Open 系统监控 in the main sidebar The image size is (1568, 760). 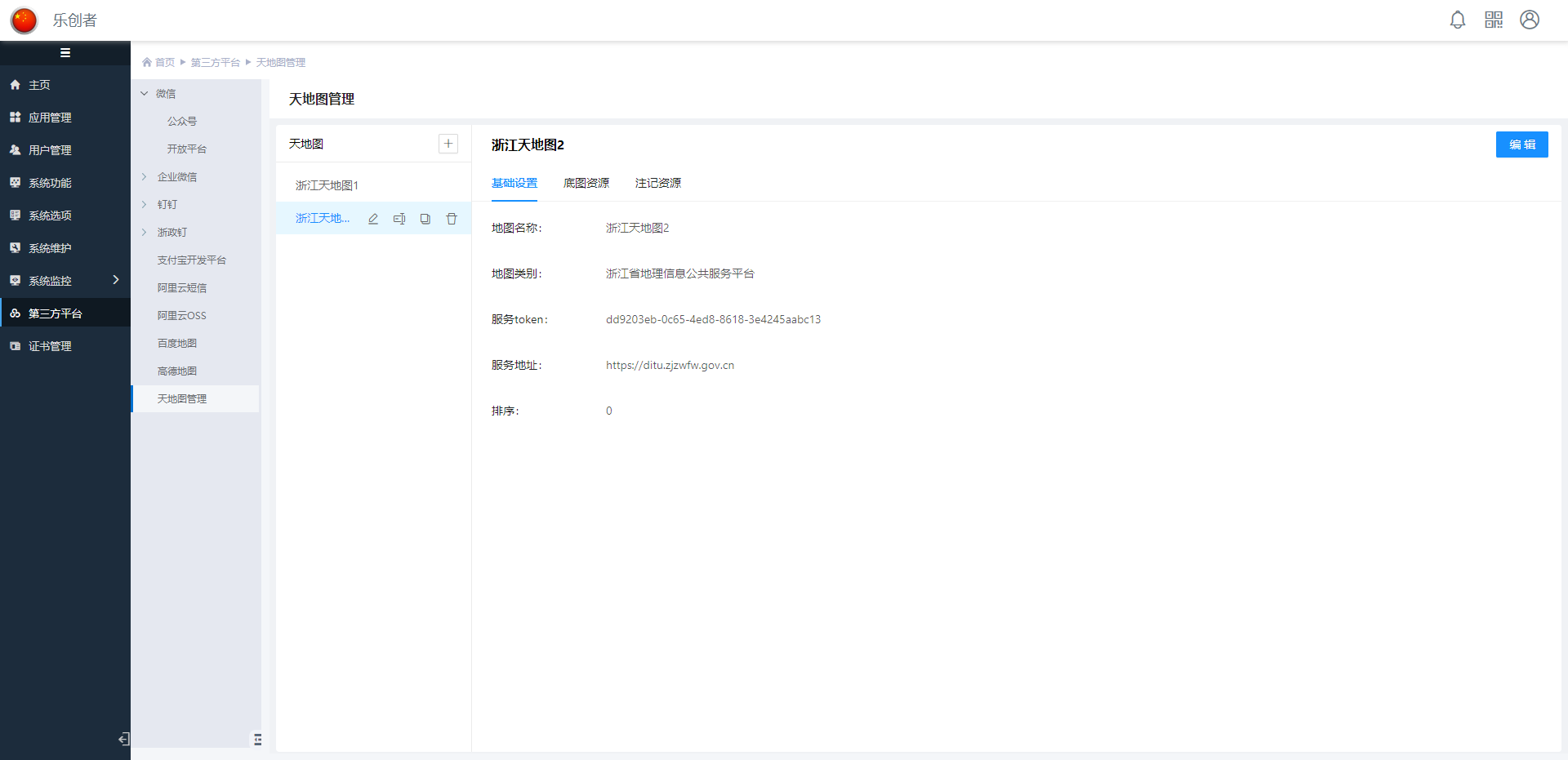tap(51, 281)
